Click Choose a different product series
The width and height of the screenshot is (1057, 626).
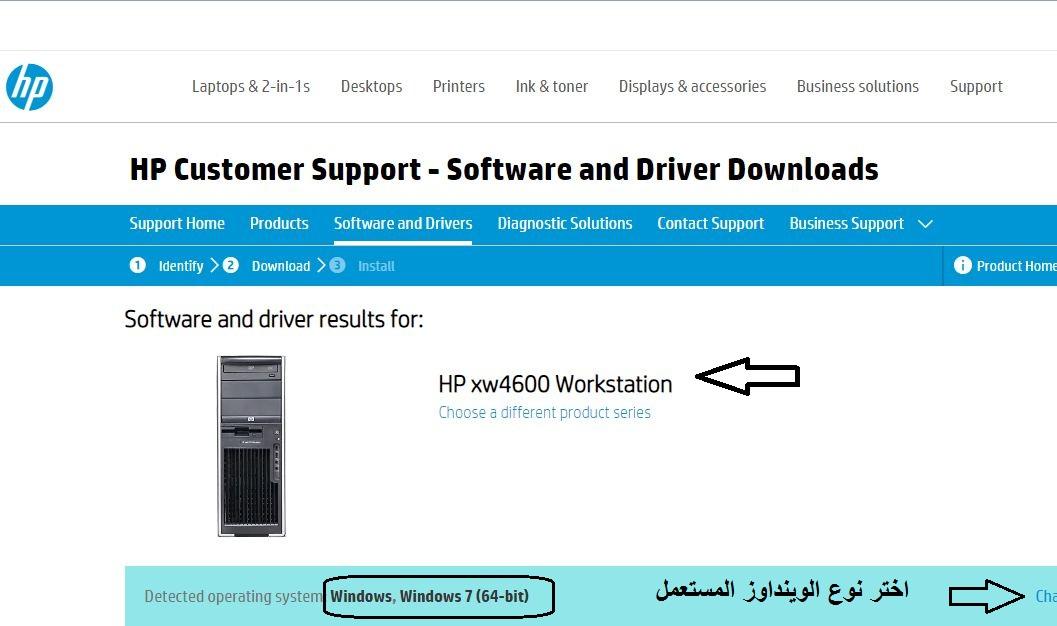[x=545, y=412]
